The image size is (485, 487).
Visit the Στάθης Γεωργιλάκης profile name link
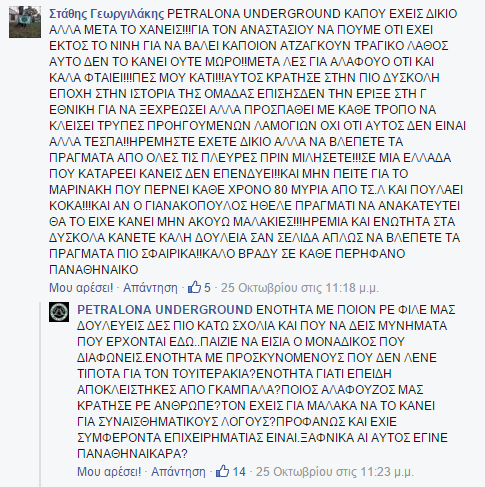pyautogui.click(x=107, y=14)
